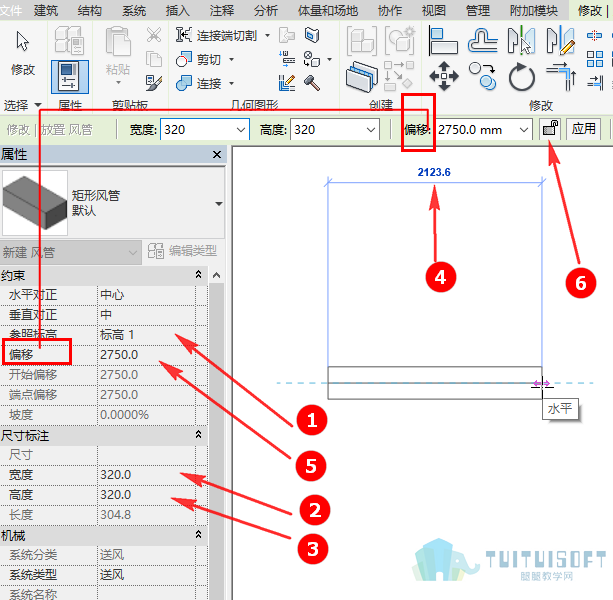Click the 连接 join geometry tool
The width and height of the screenshot is (613, 600).
(x=198, y=83)
